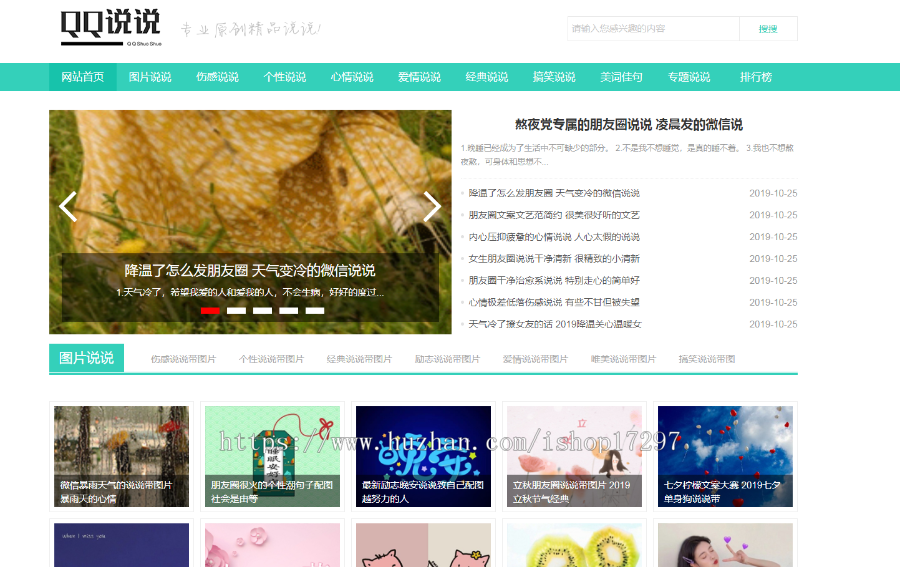900x567 pixels.
Task: Open article 降温了怎么发朋友圈 in the news list
Action: (x=554, y=193)
